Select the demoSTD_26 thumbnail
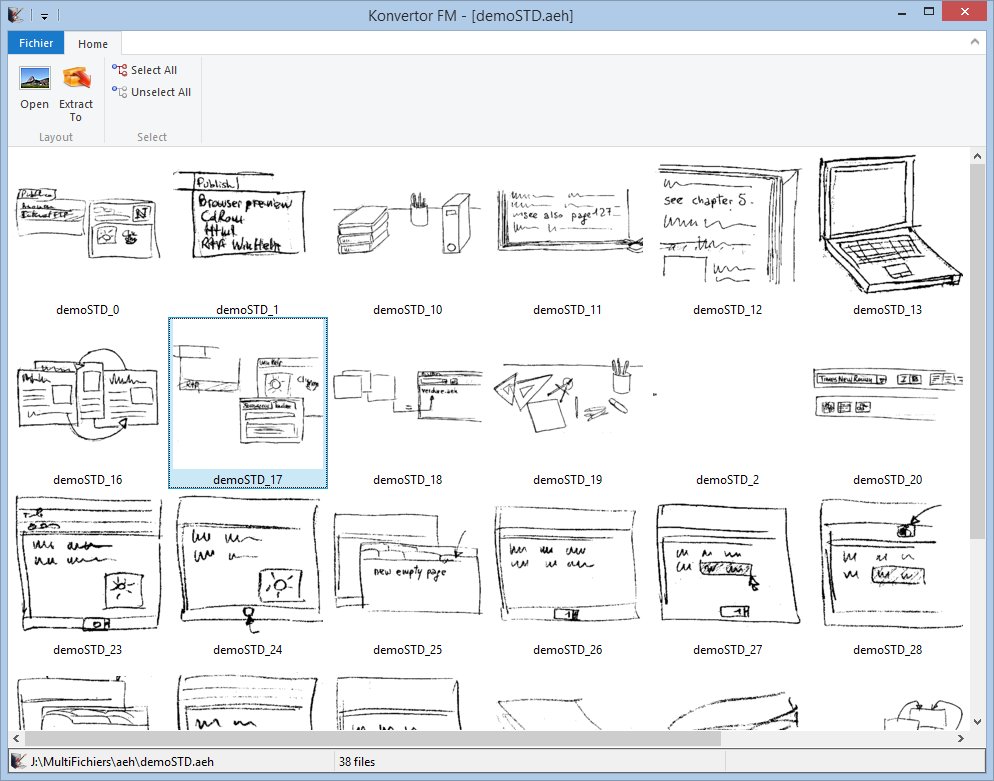 tap(568, 564)
